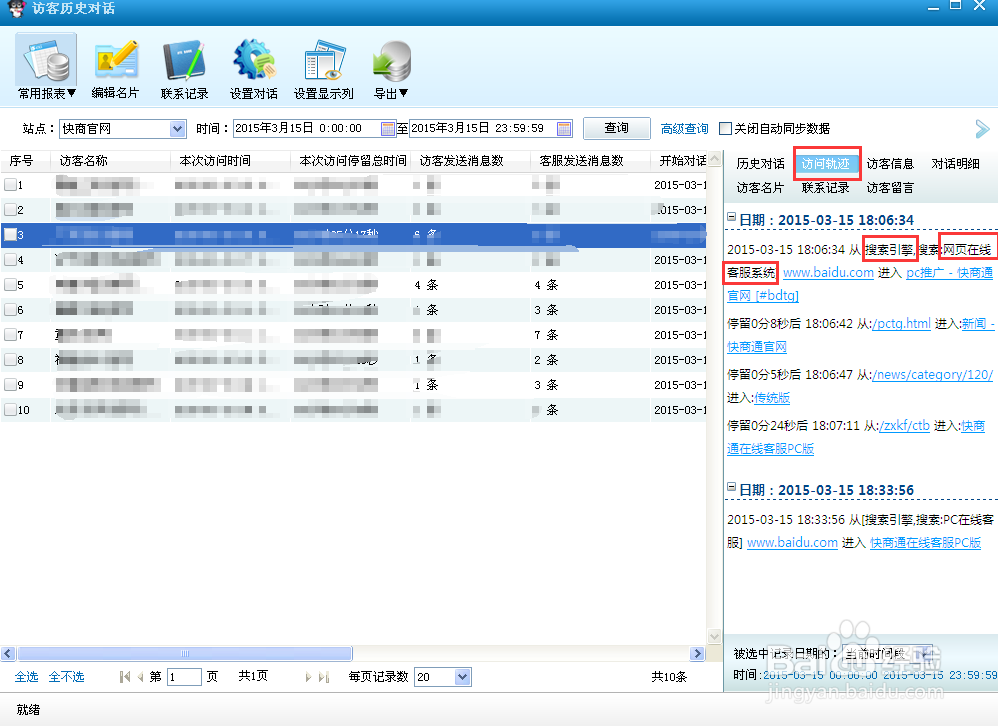
Task: Click the horizontal scrollbar left arrow
Action: (x=8, y=653)
